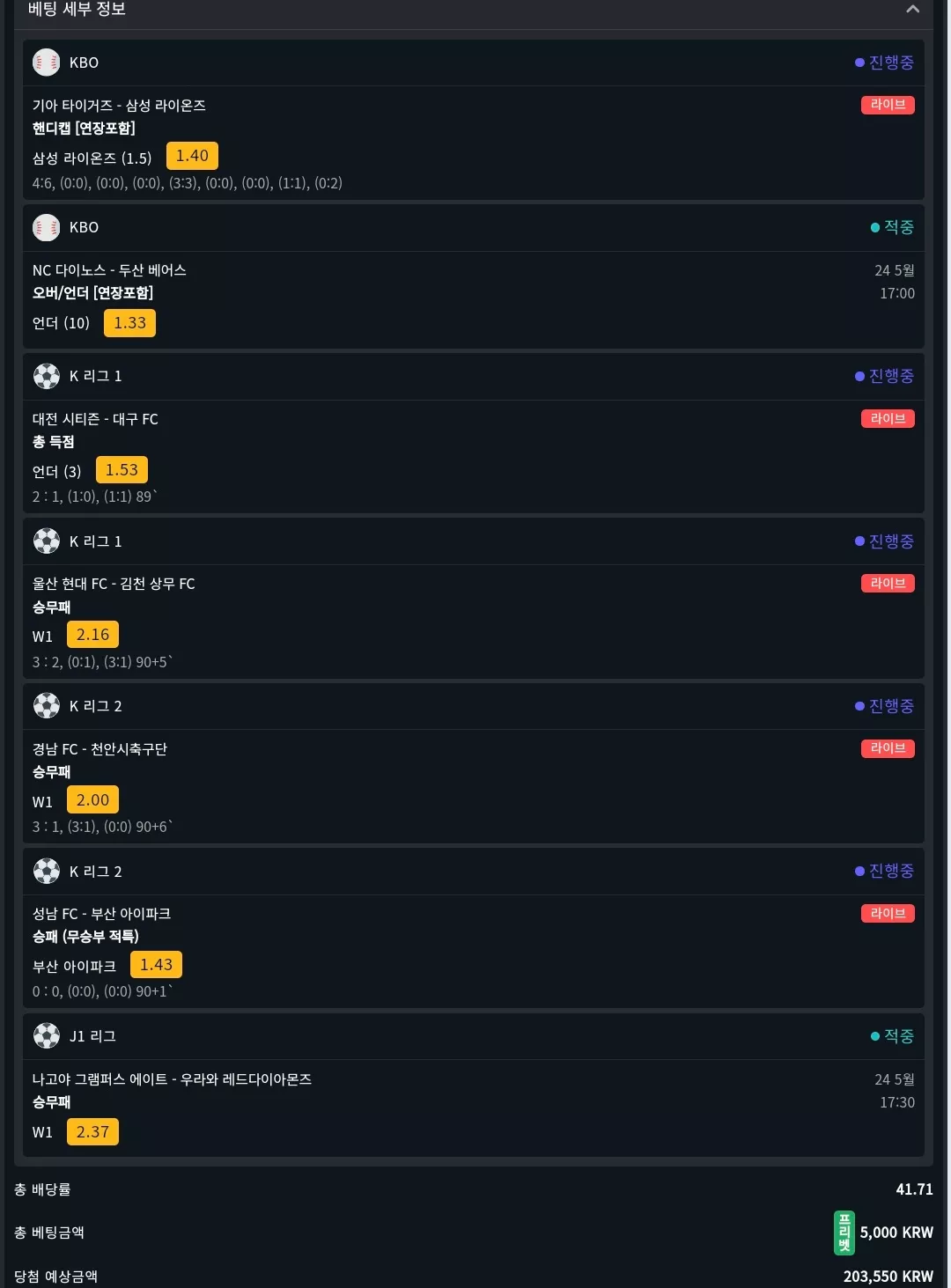This screenshot has height=1288, width=951.
Task: Click the soccer ball icon for 울산 현대 match
Action: (x=47, y=541)
